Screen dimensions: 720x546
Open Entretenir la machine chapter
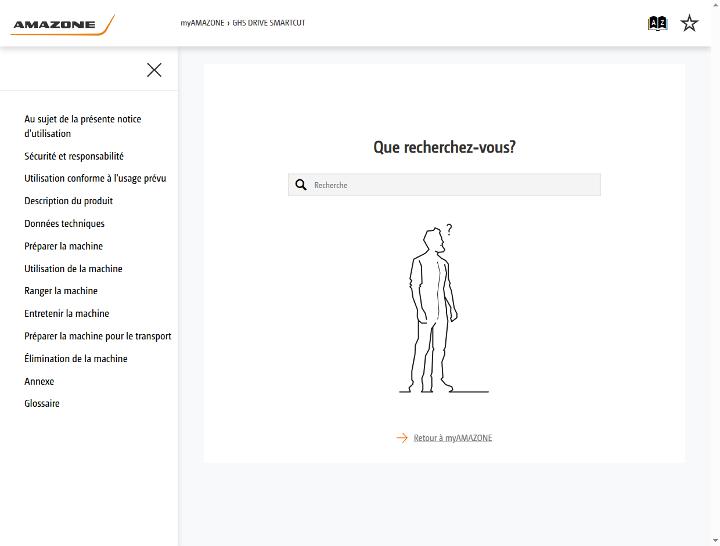(67, 314)
